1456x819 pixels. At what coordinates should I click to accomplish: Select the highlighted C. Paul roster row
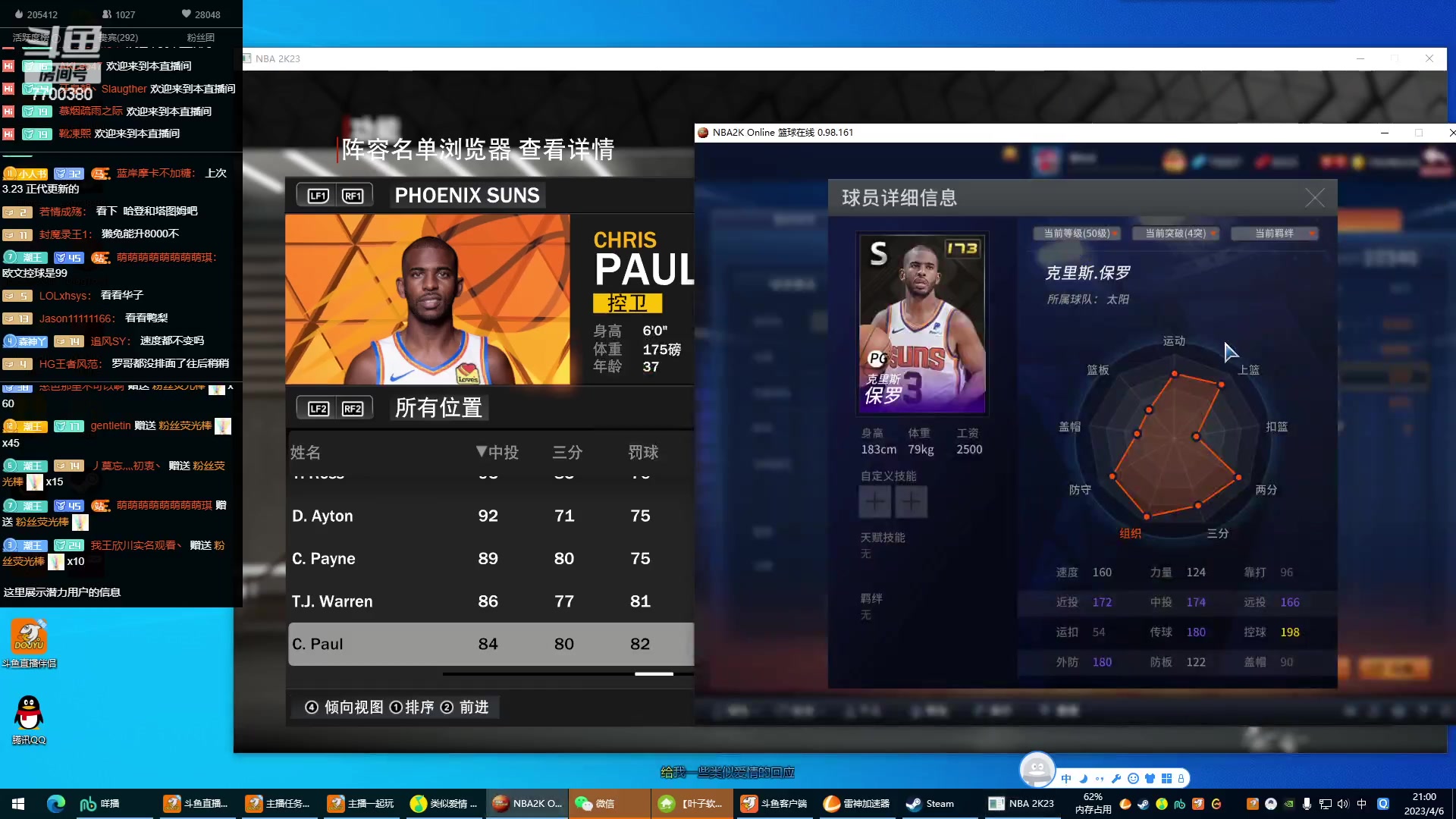click(x=491, y=645)
